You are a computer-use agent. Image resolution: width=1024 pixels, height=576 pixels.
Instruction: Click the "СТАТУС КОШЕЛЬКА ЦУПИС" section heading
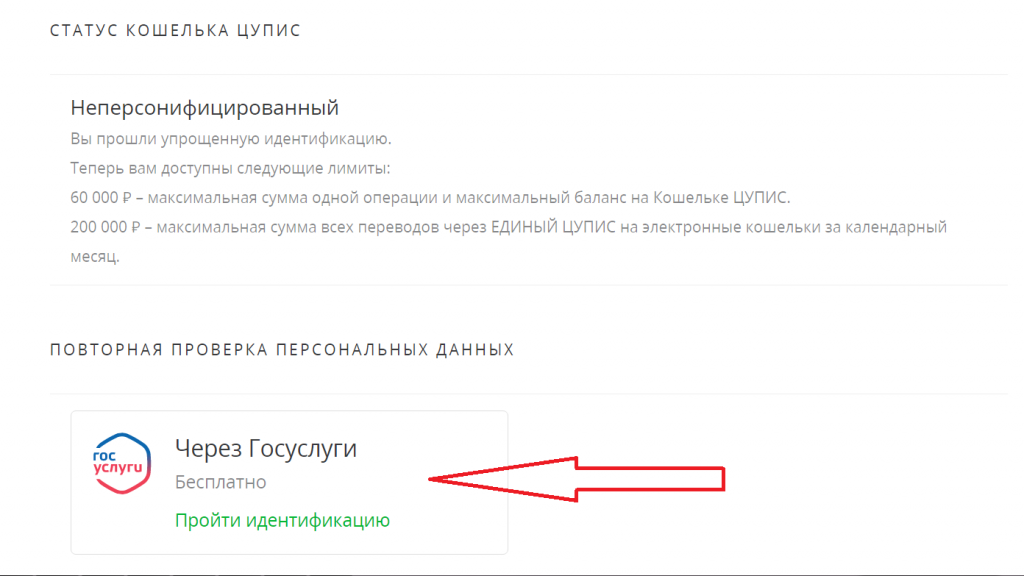[175, 31]
